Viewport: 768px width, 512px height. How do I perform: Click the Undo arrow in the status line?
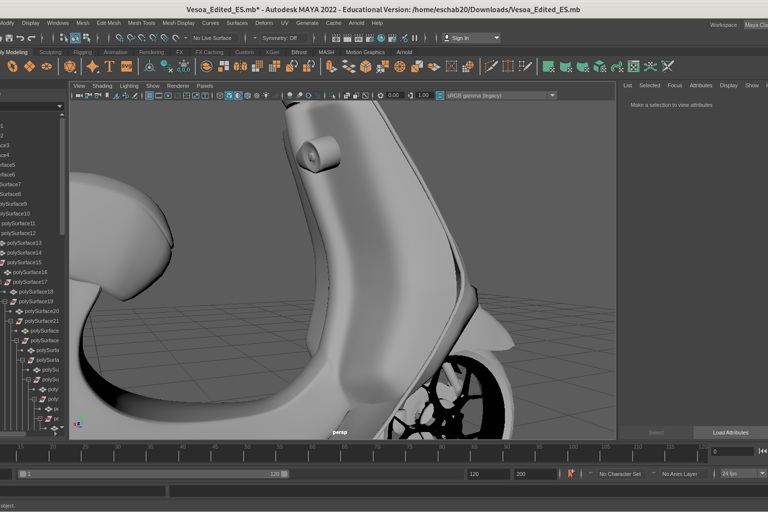pyautogui.click(x=21, y=38)
